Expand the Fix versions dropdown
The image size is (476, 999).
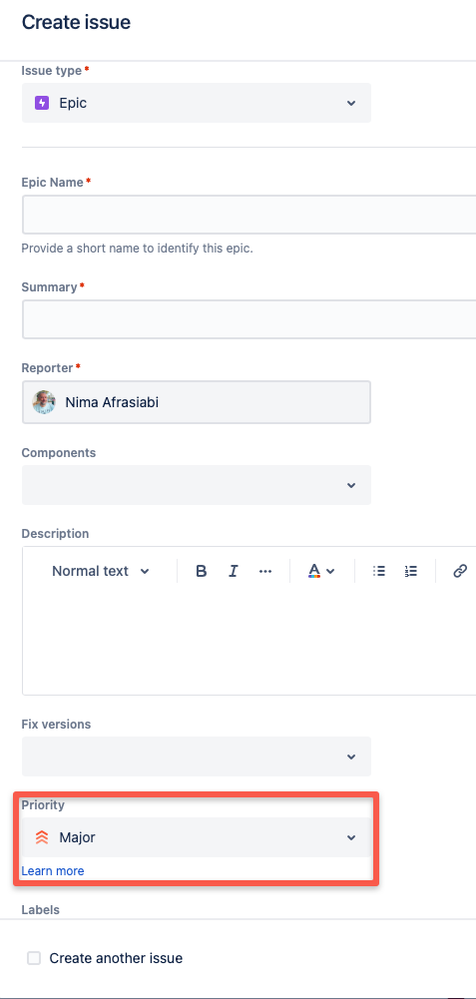pyautogui.click(x=196, y=756)
